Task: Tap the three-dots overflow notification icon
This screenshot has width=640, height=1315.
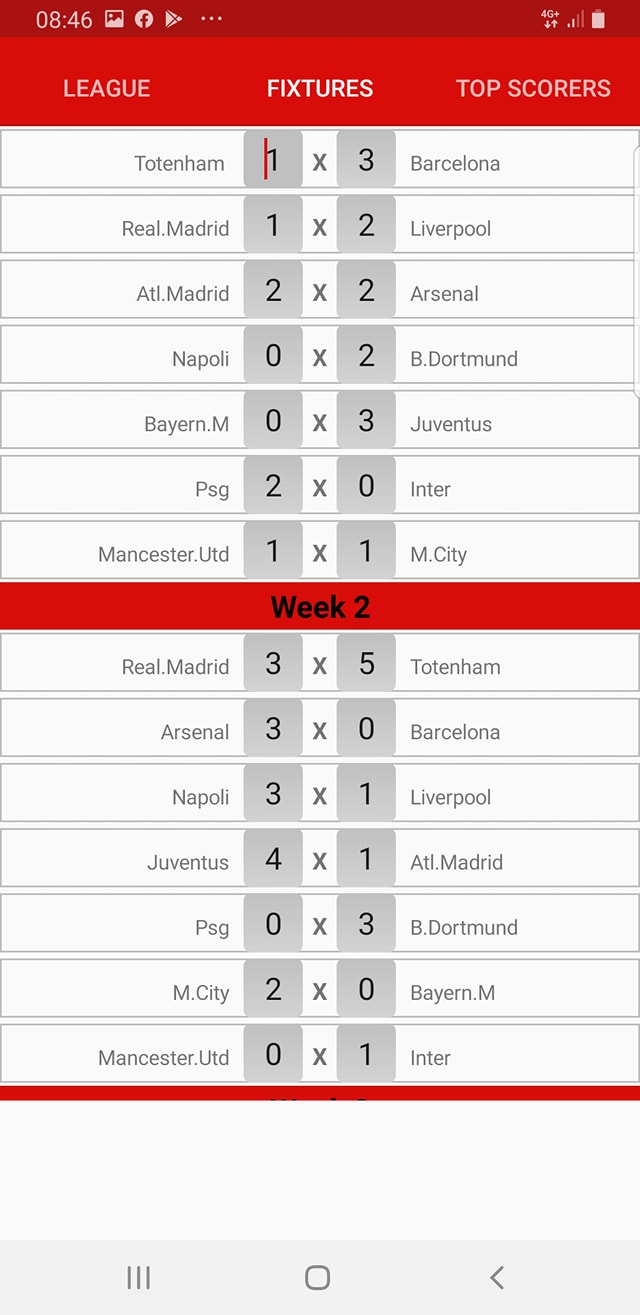Action: 211,19
